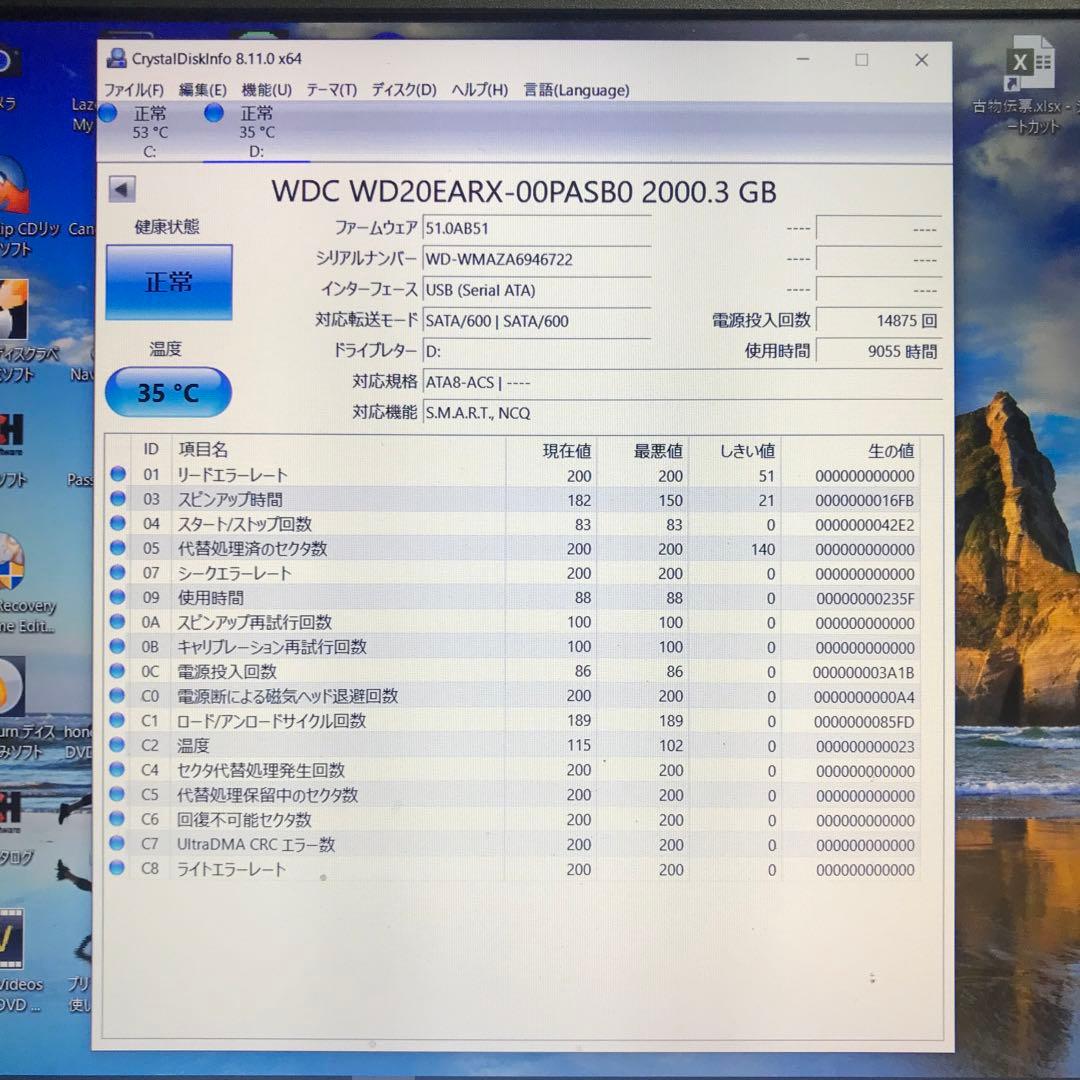The height and width of the screenshot is (1080, 1080).
Task: Open the テーマ(T) dropdown
Action: (331, 90)
